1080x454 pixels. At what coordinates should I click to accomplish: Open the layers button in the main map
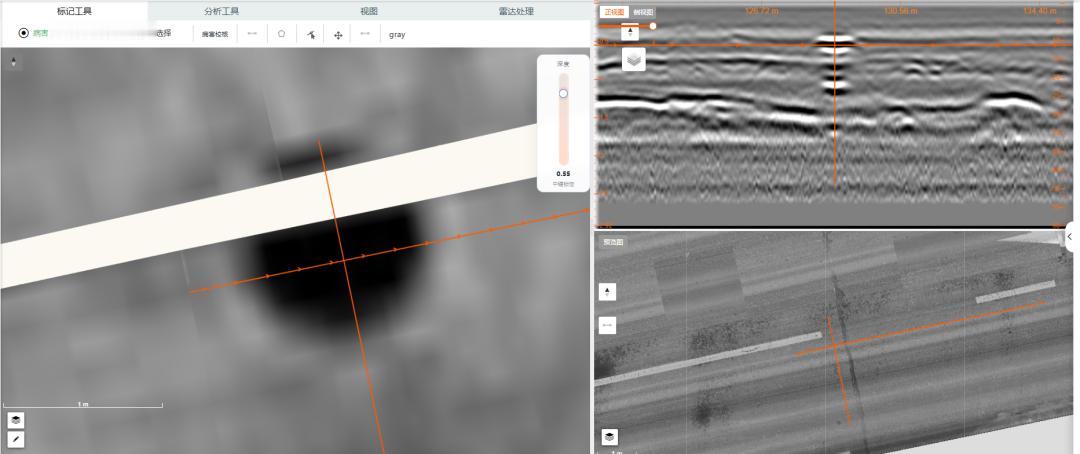[x=16, y=420]
